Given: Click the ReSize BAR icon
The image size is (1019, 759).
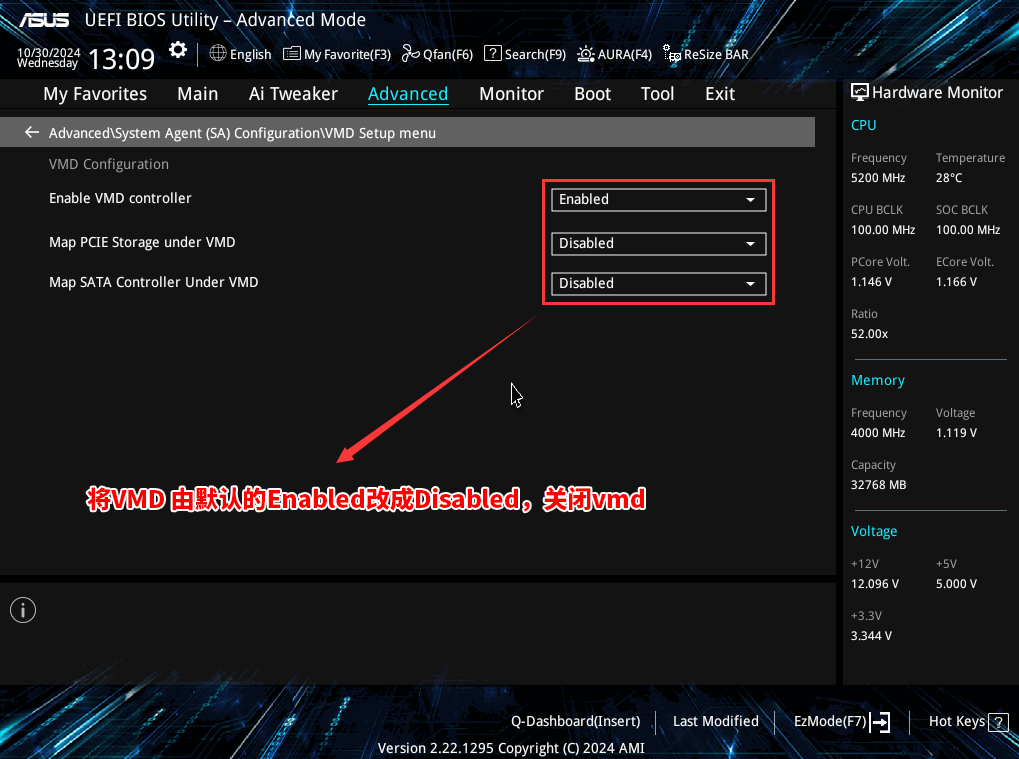Looking at the screenshot, I should coord(671,53).
